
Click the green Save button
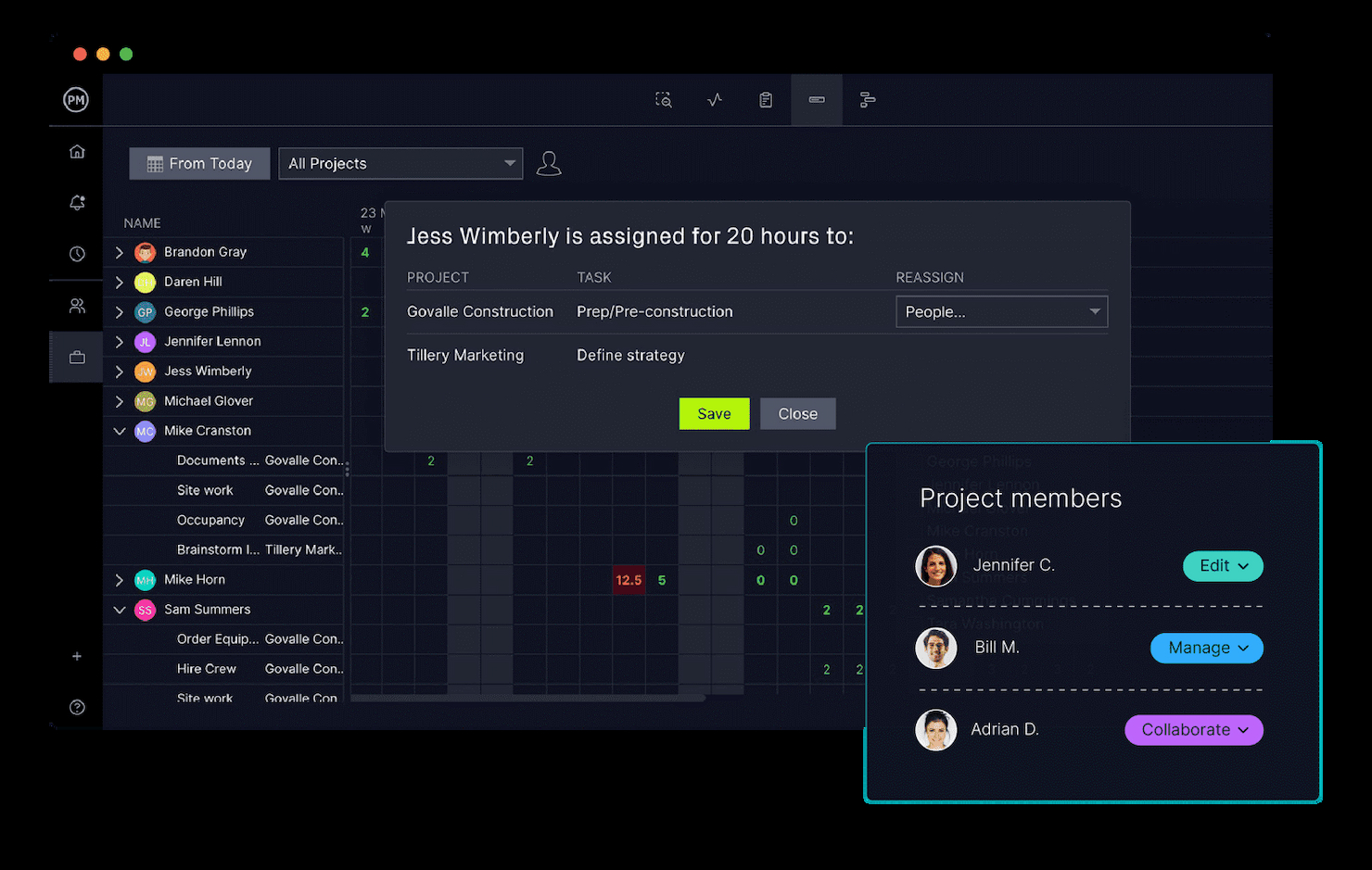point(714,414)
